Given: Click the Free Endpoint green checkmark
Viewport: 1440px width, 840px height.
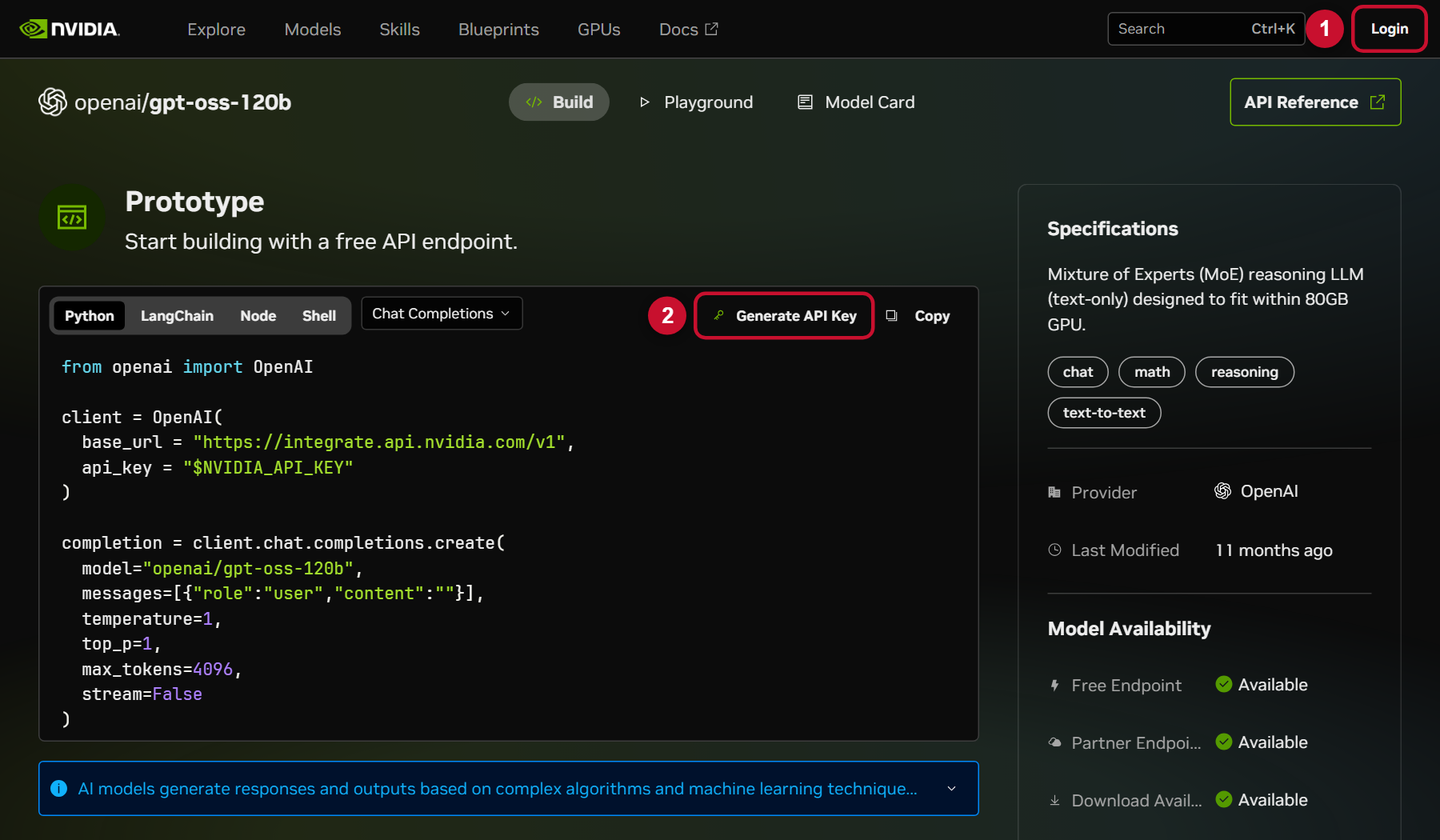Looking at the screenshot, I should (1223, 684).
